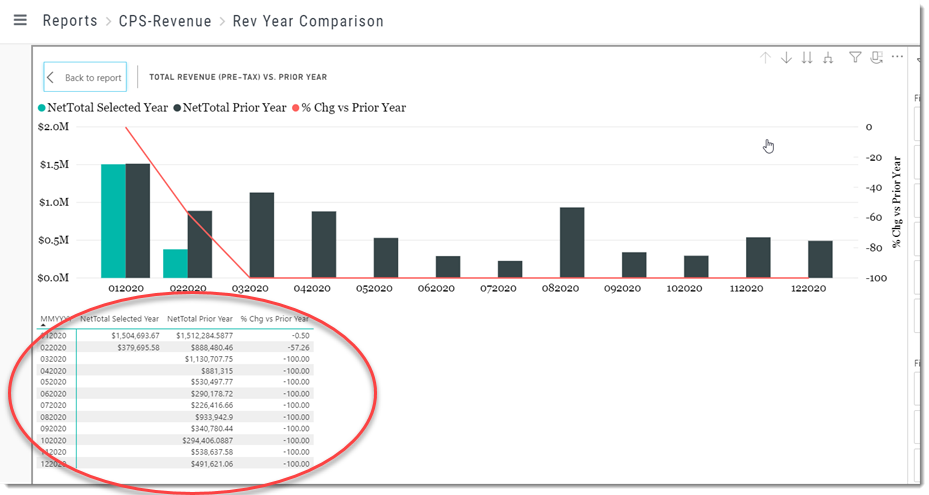Image resolution: width=929 pixels, height=495 pixels.
Task: Sort table by NetTotal Selected Year column
Action: (120, 319)
